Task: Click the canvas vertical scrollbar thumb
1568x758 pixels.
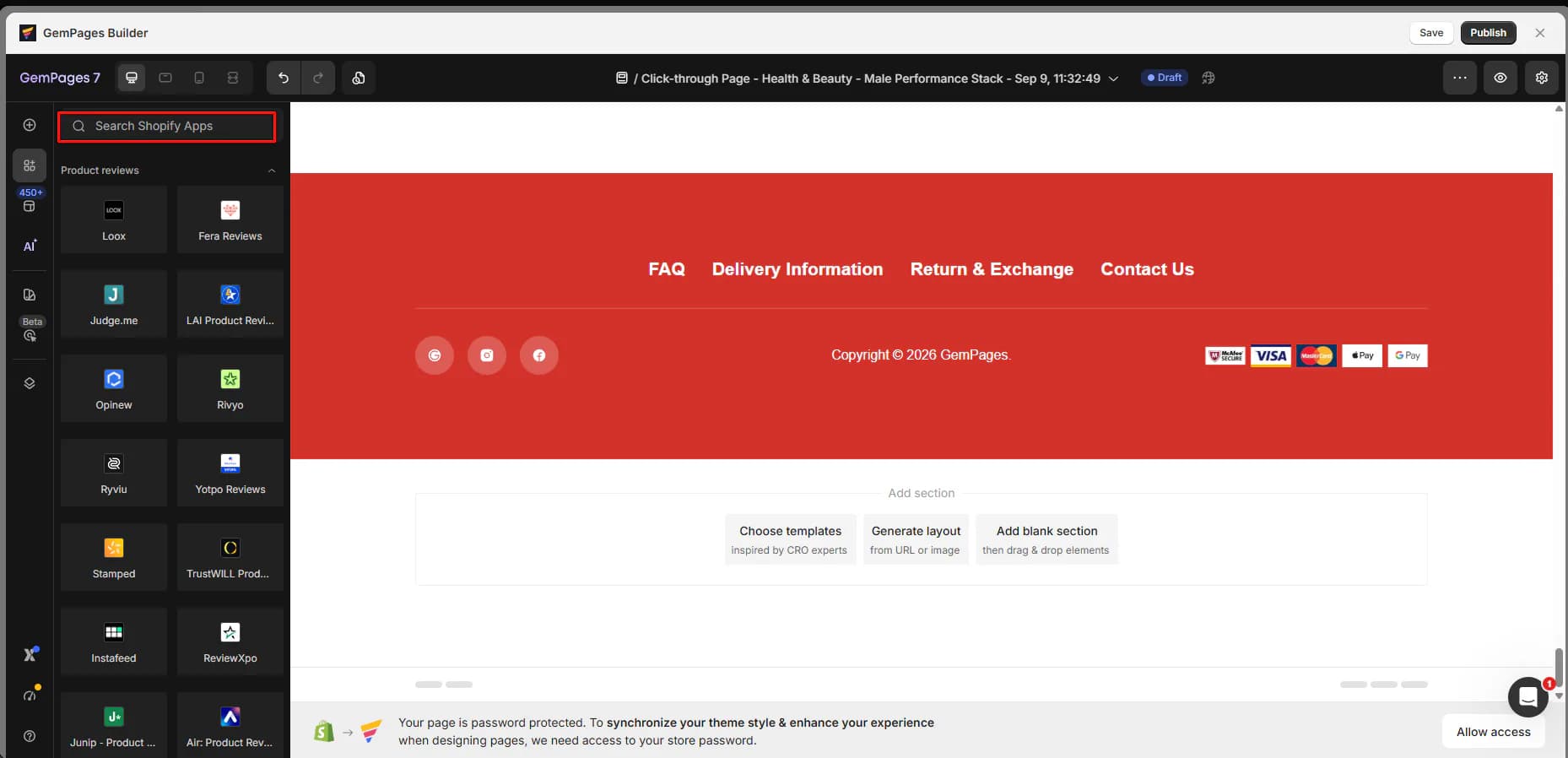Action: 1559,669
